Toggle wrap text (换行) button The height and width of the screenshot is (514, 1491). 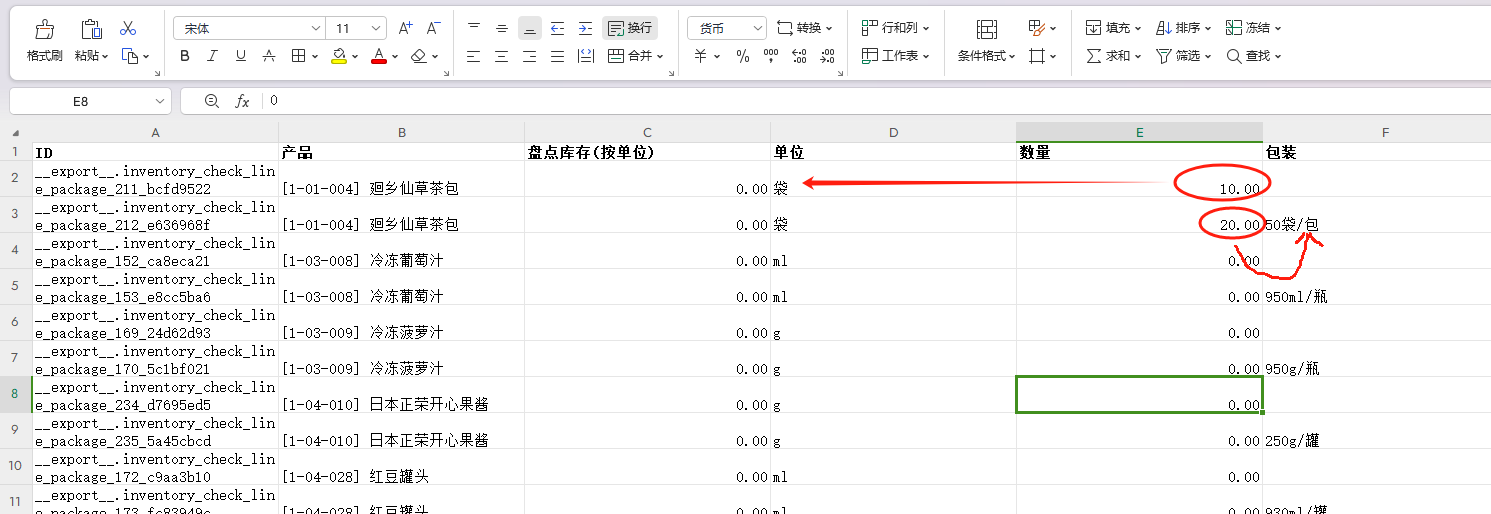(630, 28)
